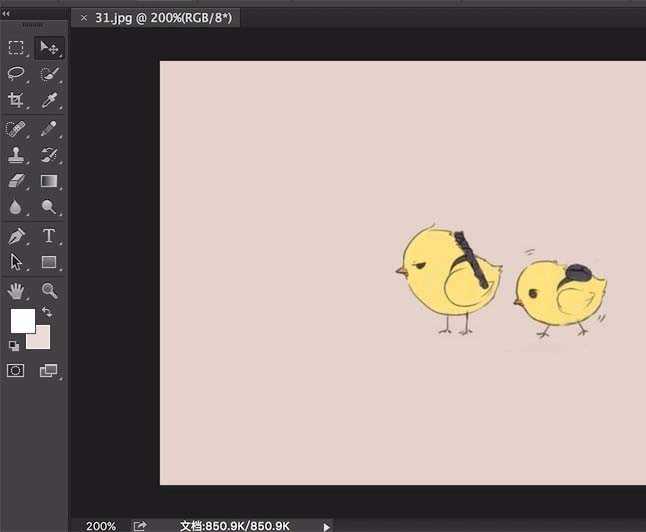Reset default foreground and background colors
The height and width of the screenshot is (532, 646).
pos(14,345)
